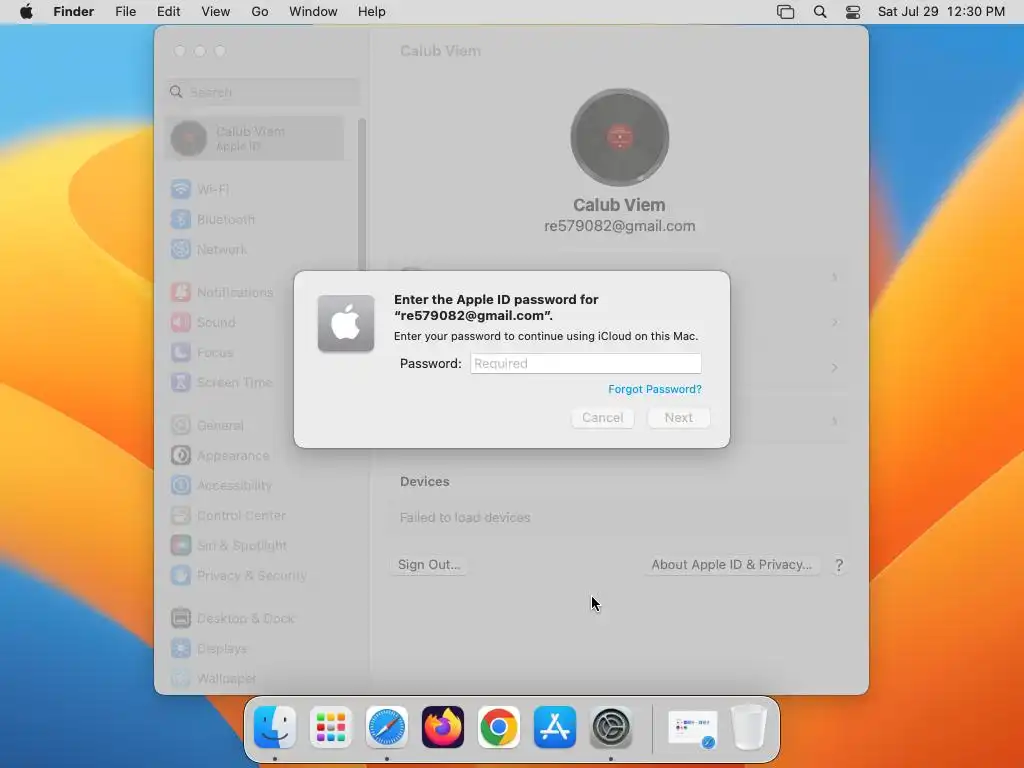Screen dimensions: 1024x768
Task: Click the Password input field
Action: pos(585,364)
